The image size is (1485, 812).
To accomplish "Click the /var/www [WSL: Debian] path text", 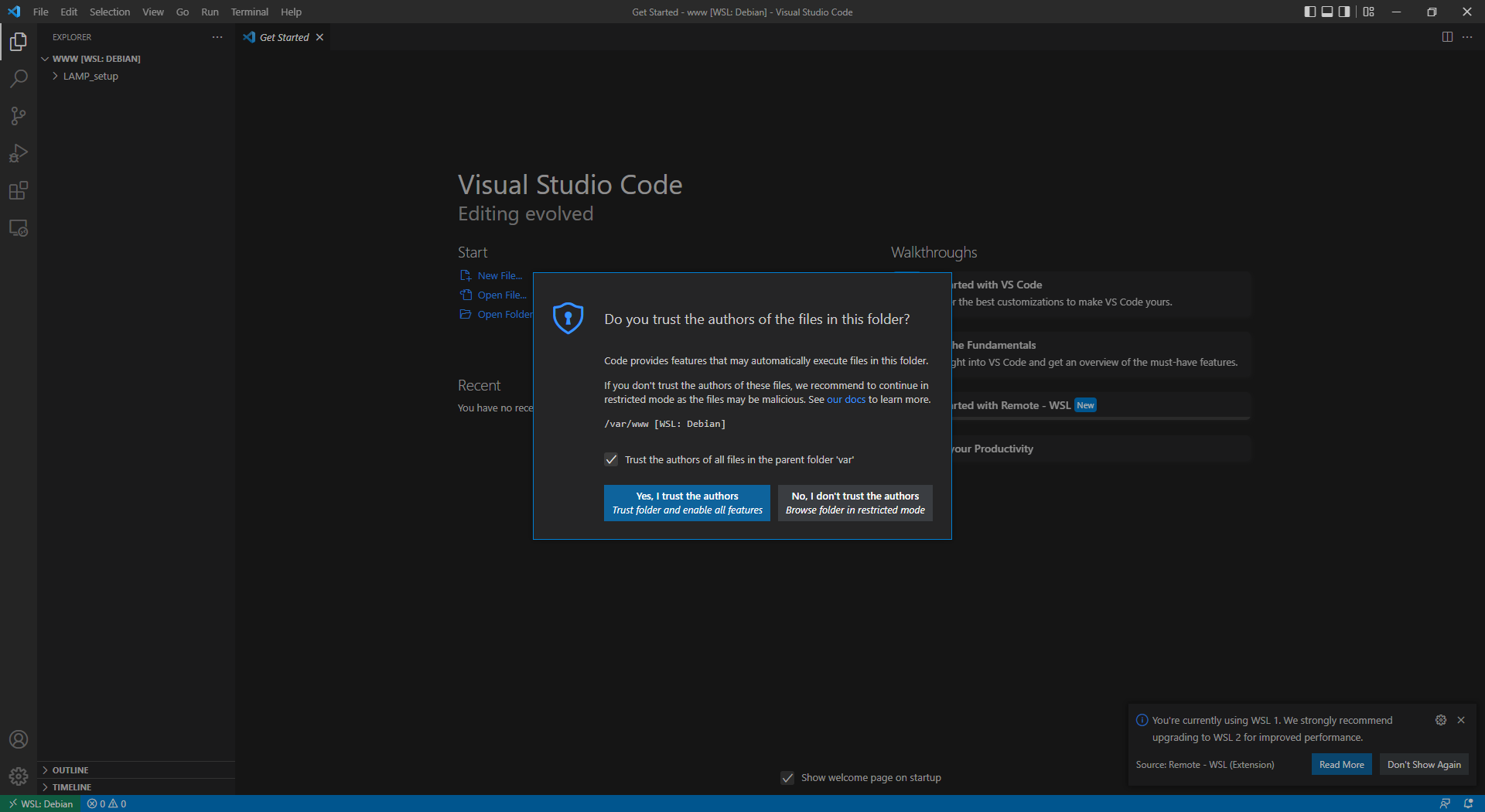I will pos(664,424).
